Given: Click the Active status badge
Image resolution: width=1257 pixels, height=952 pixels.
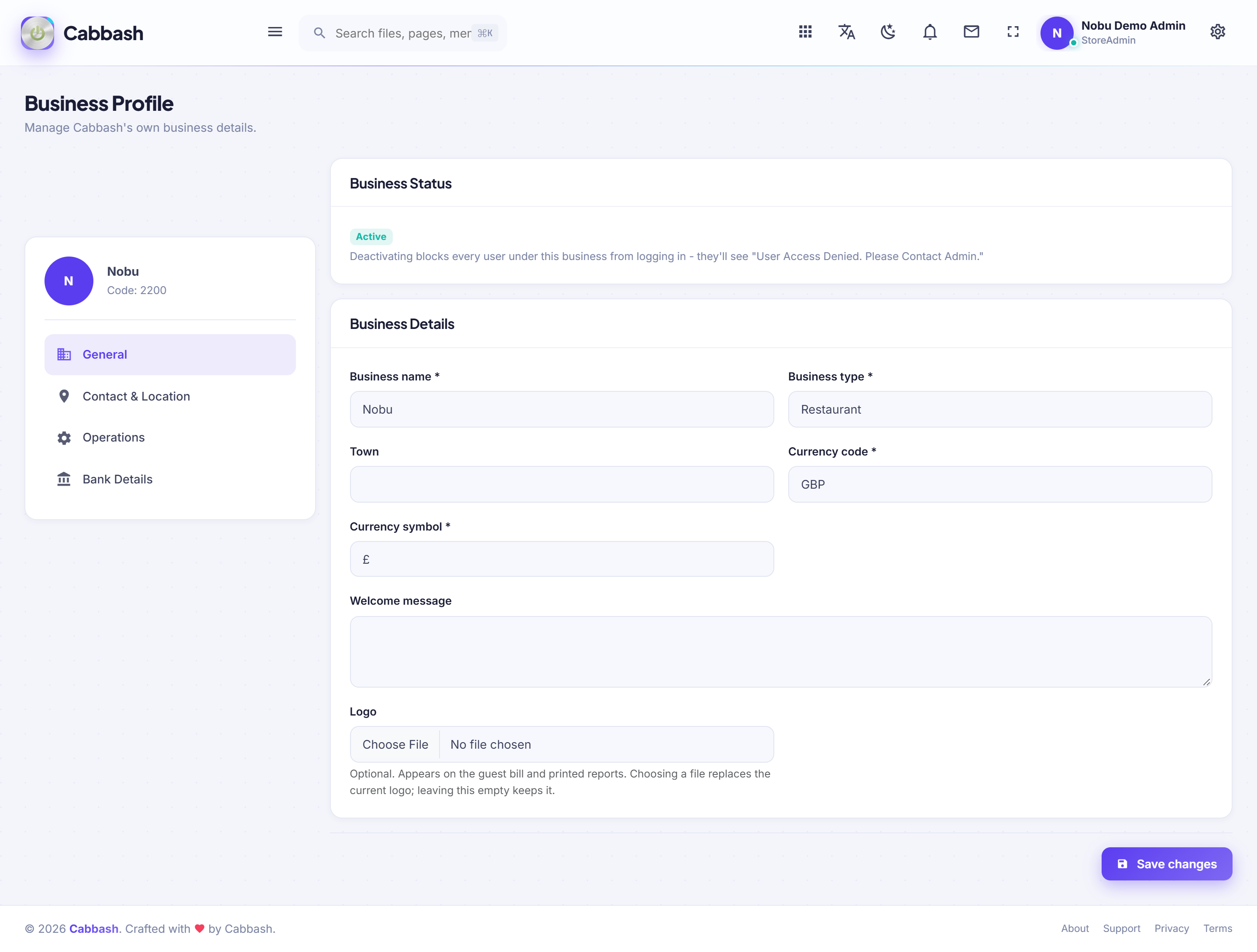Looking at the screenshot, I should click(x=371, y=236).
